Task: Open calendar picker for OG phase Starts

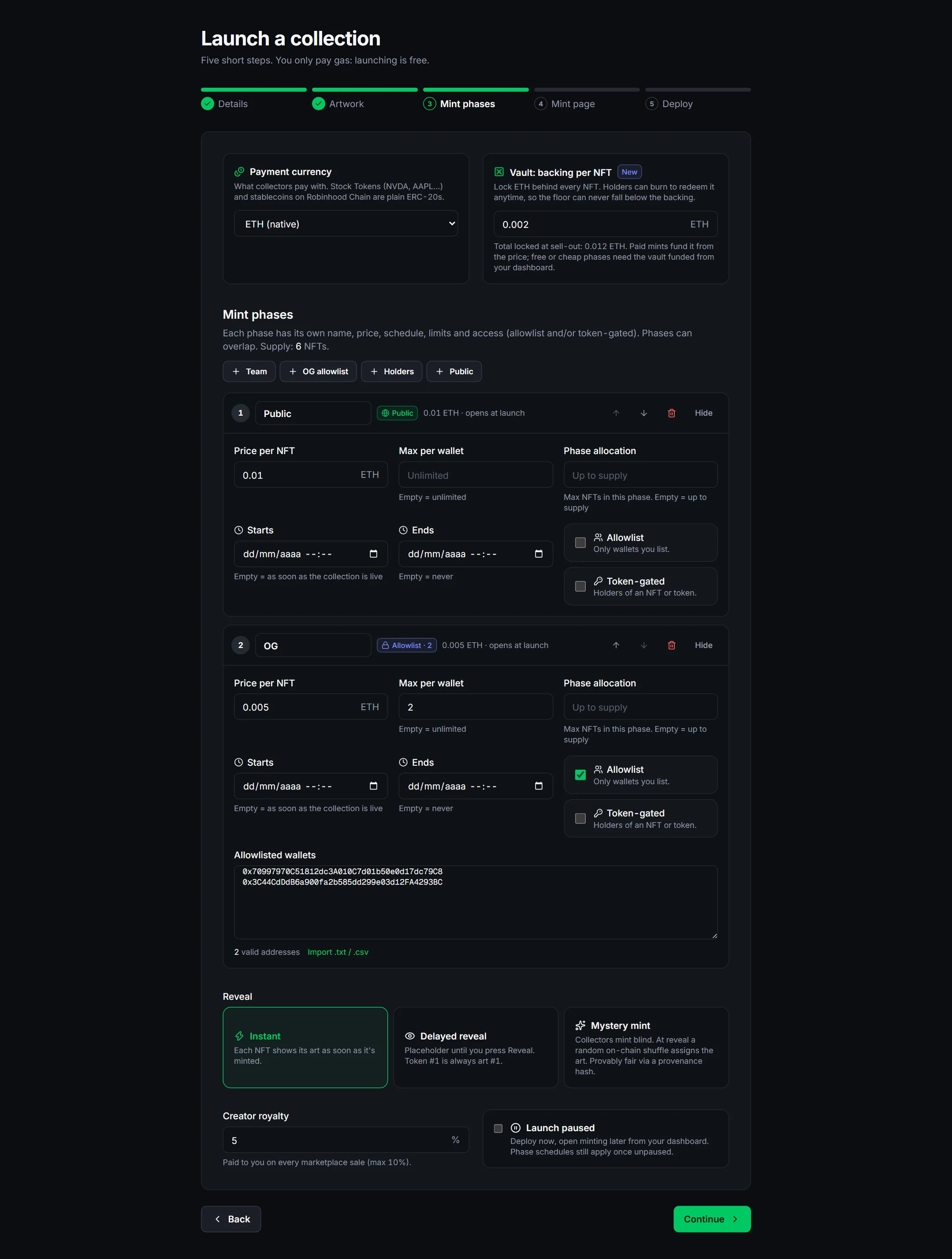Action: (x=373, y=786)
